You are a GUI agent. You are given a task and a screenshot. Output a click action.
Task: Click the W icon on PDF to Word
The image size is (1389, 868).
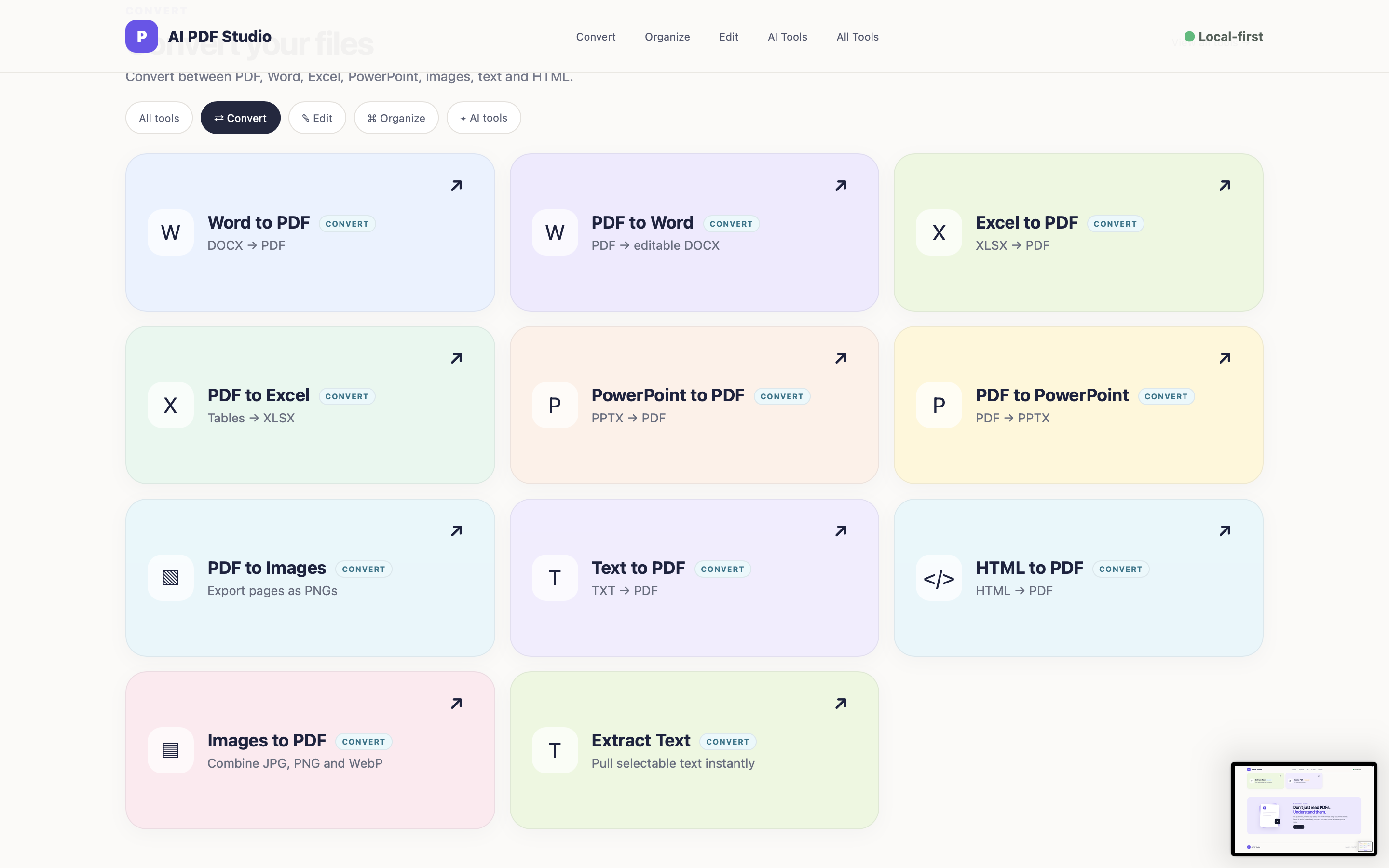pyautogui.click(x=555, y=232)
